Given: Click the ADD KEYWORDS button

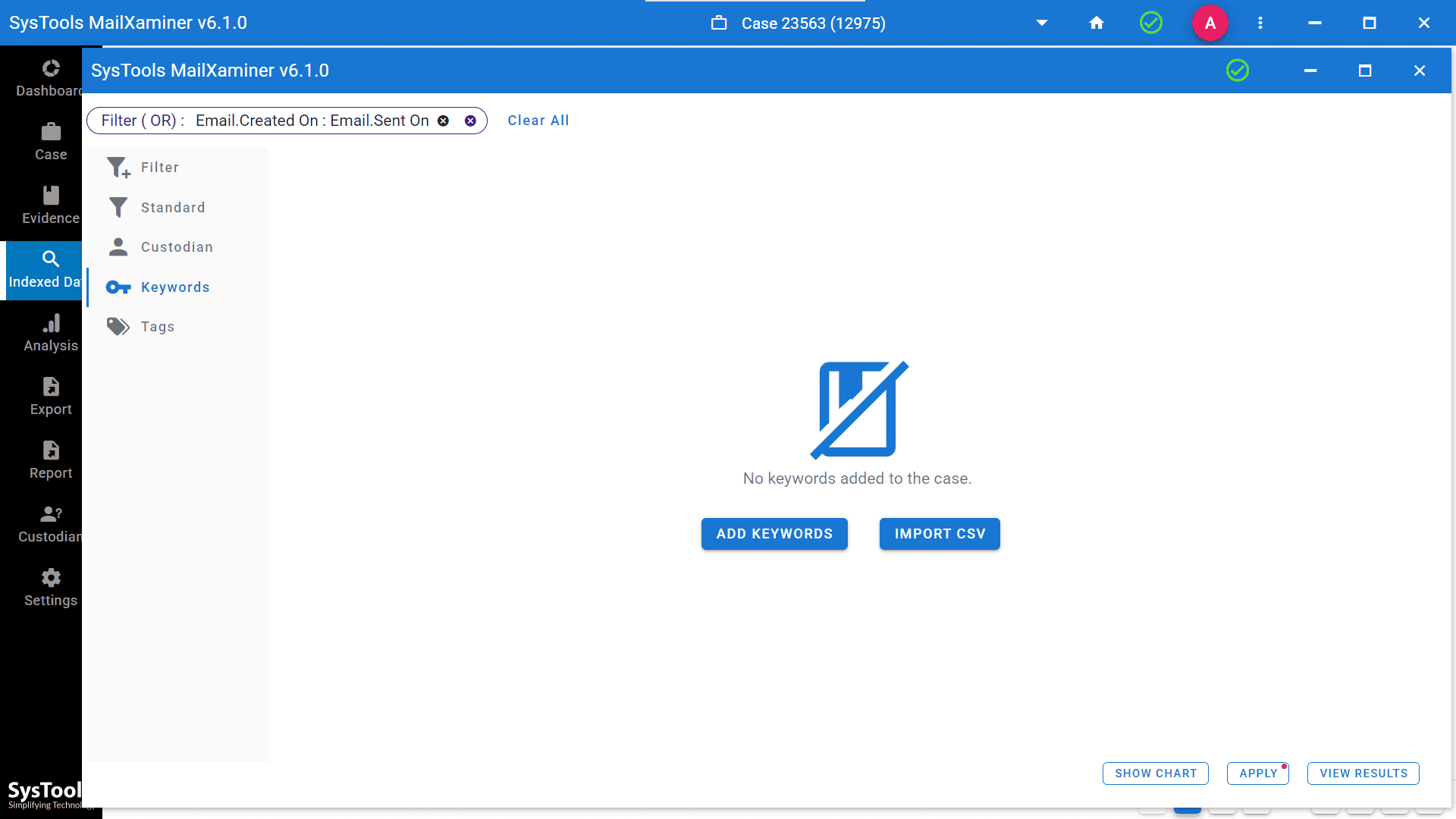Looking at the screenshot, I should [774, 534].
